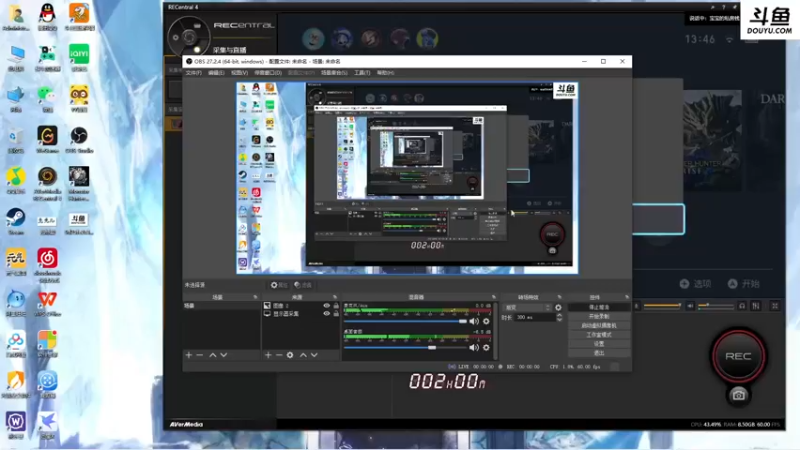
Task: Open the 停靠窗口(D) menu in OBS
Action: click(x=268, y=73)
